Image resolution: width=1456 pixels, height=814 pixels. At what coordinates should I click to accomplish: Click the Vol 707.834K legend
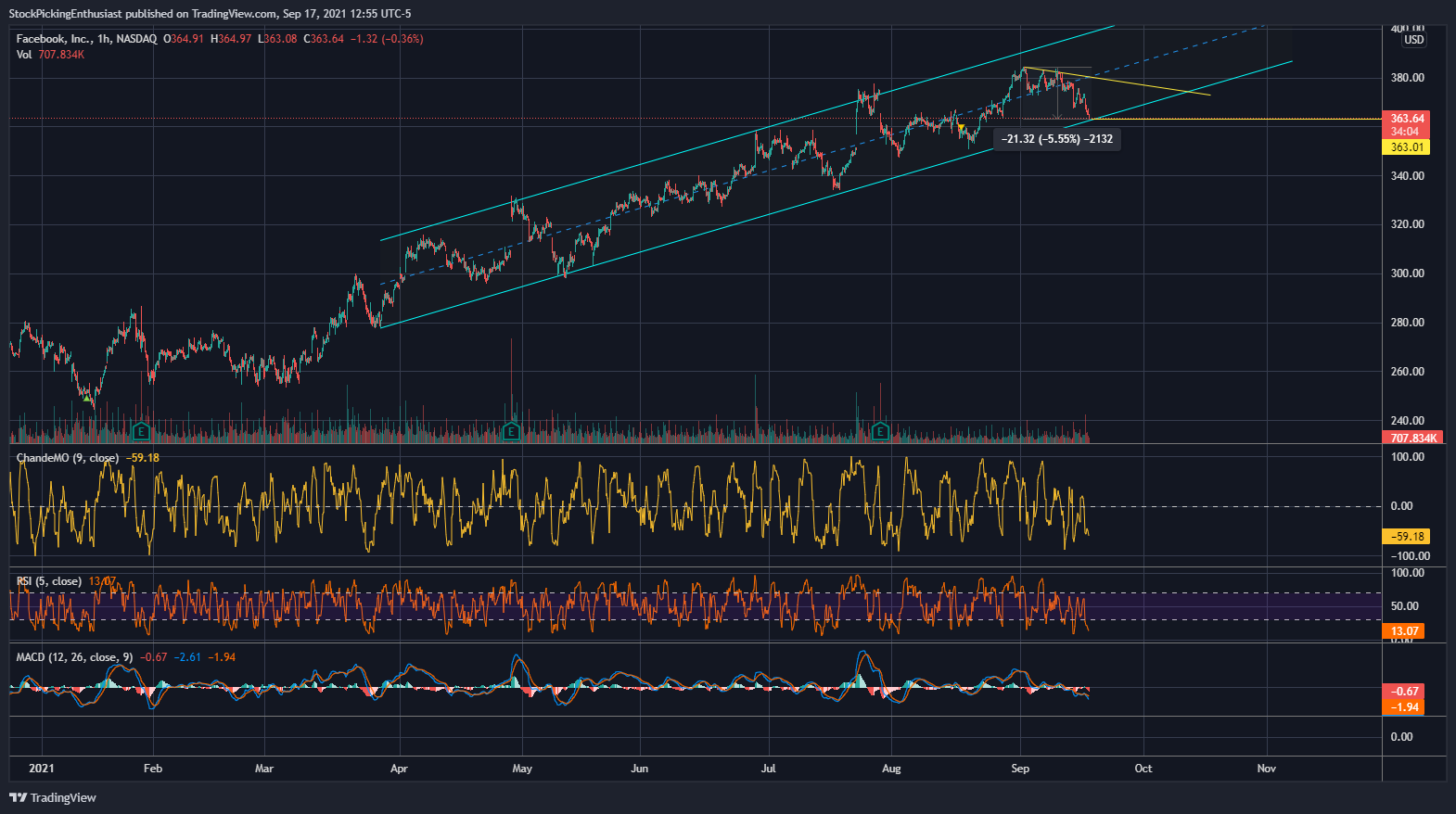50,55
